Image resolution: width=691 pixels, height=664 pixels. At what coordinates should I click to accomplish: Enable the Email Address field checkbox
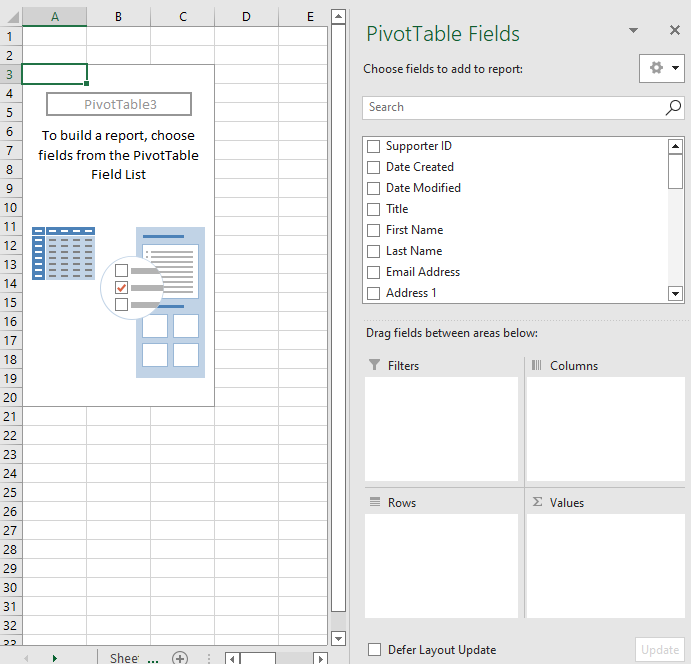tap(373, 272)
